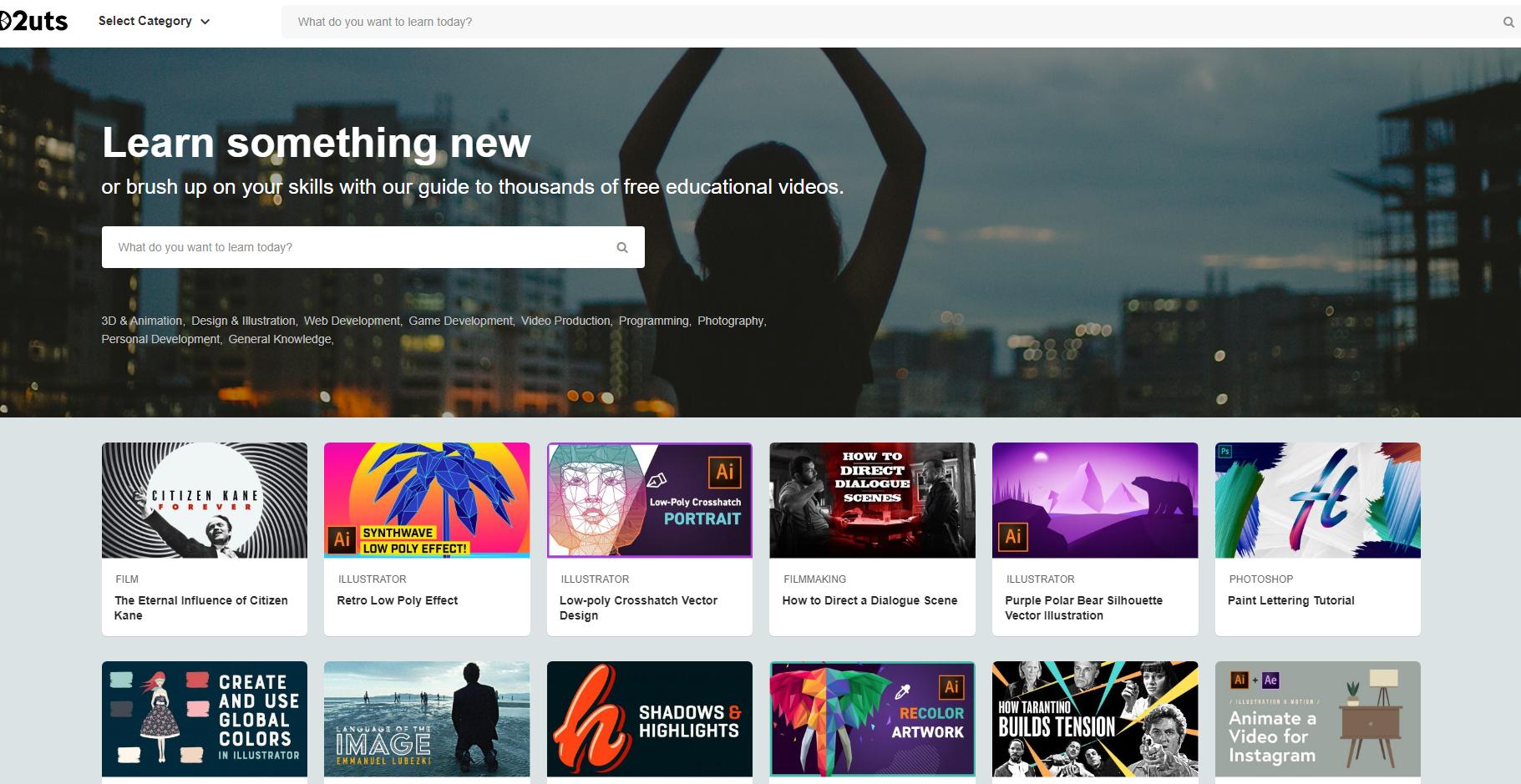Click the Low-poly Crosshatch Vector Design title
1521x784 pixels.
(638, 607)
